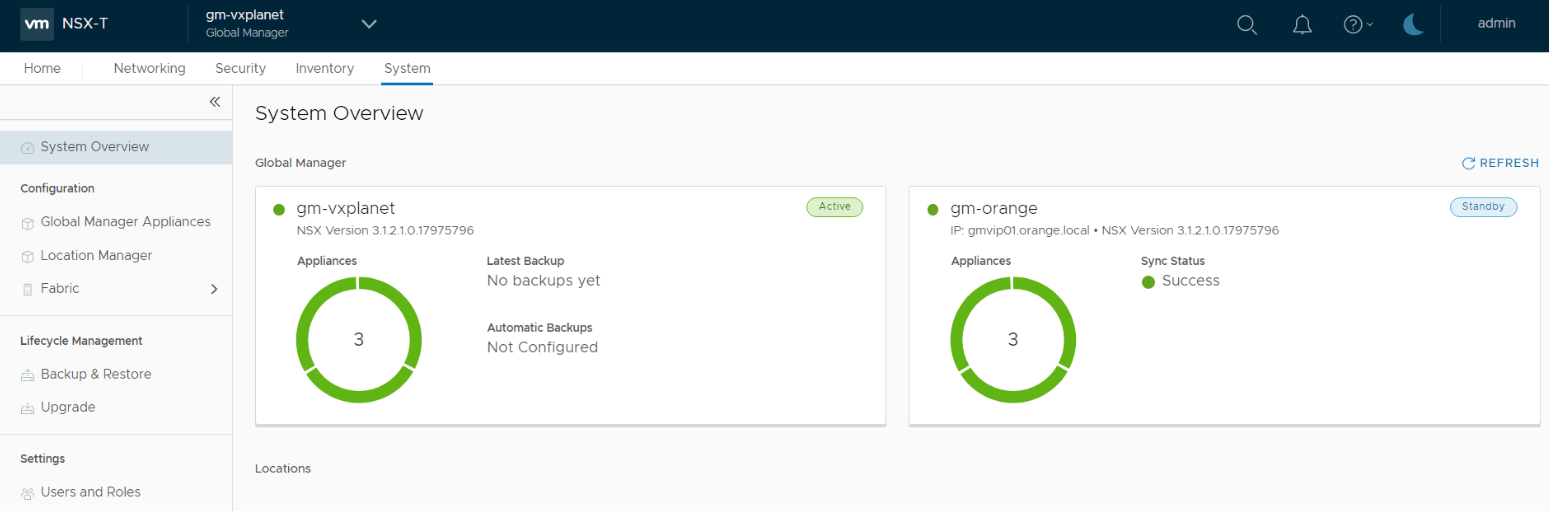Click the gm-orange card title
Image resolution: width=1549 pixels, height=511 pixels.
tap(994, 209)
